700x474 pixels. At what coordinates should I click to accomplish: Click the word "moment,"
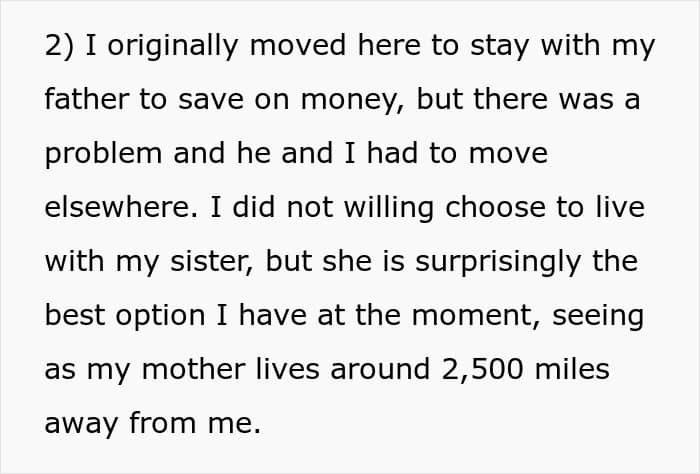476,316
